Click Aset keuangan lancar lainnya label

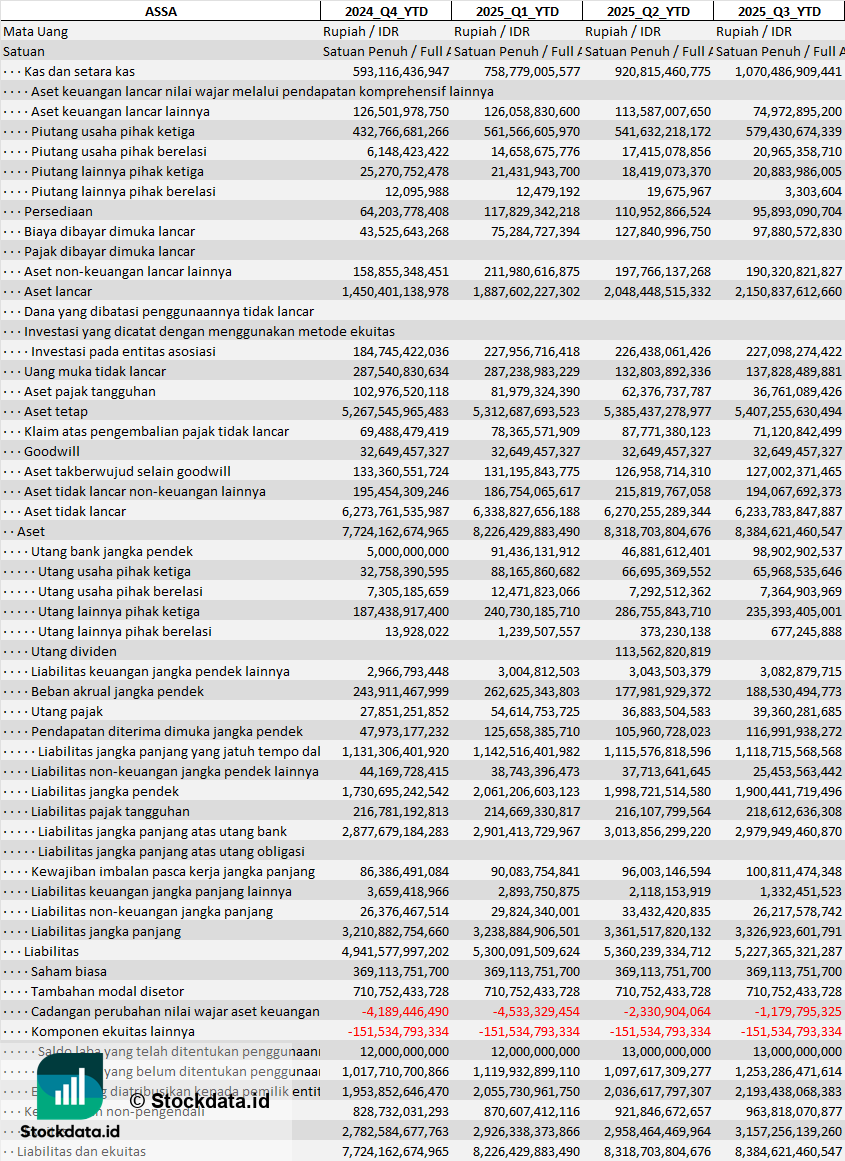(x=120, y=112)
